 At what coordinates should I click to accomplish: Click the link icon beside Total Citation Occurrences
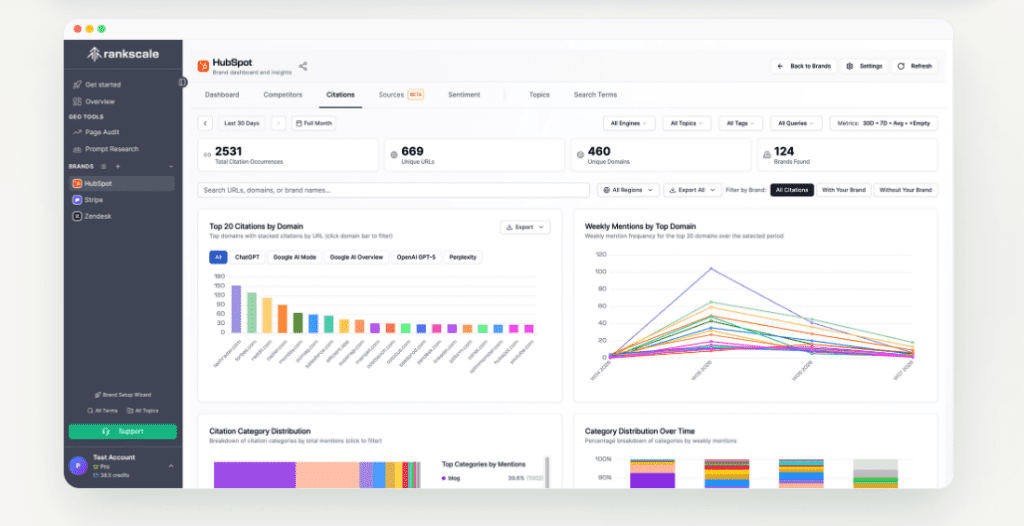point(208,155)
